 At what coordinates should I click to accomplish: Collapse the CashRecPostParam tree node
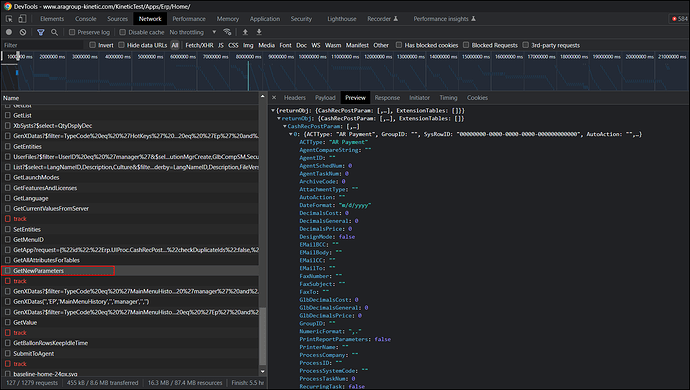(x=285, y=126)
